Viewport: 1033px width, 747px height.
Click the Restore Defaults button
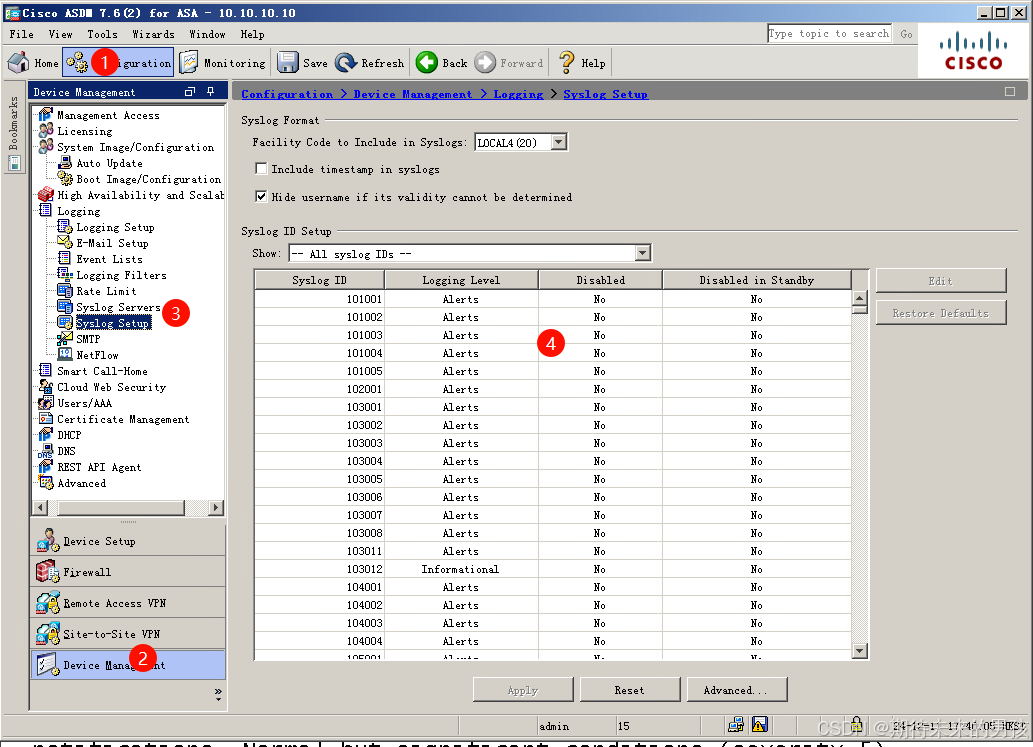pyautogui.click(x=941, y=313)
